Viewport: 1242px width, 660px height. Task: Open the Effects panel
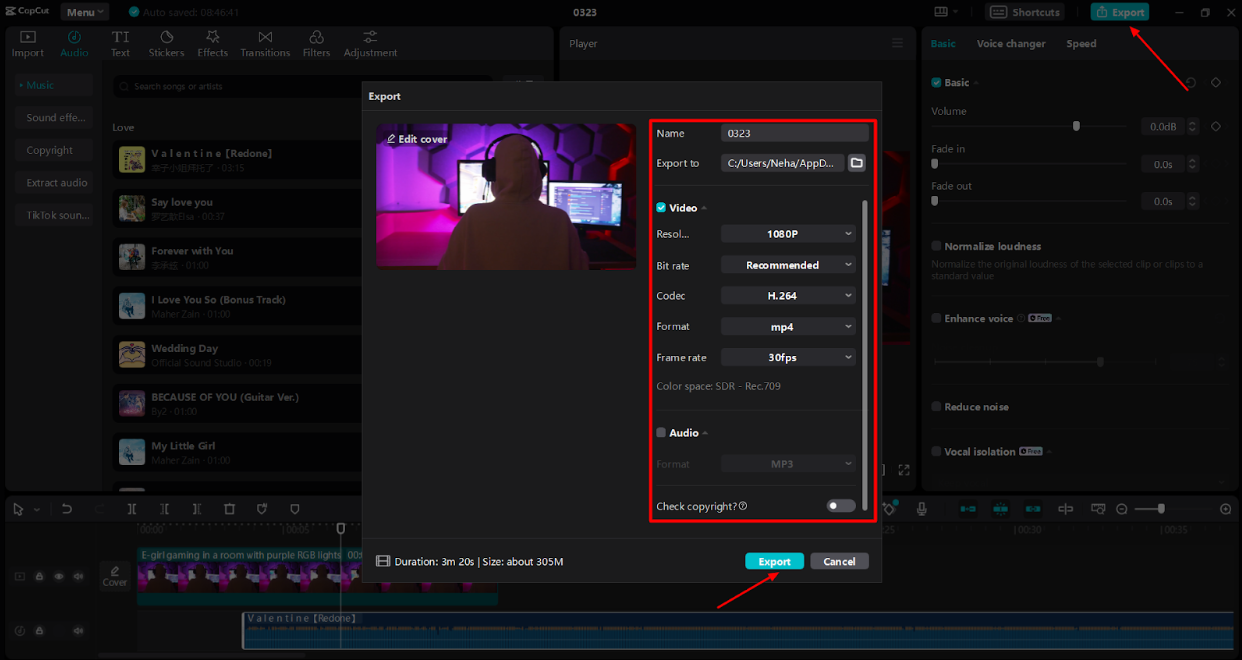[212, 44]
